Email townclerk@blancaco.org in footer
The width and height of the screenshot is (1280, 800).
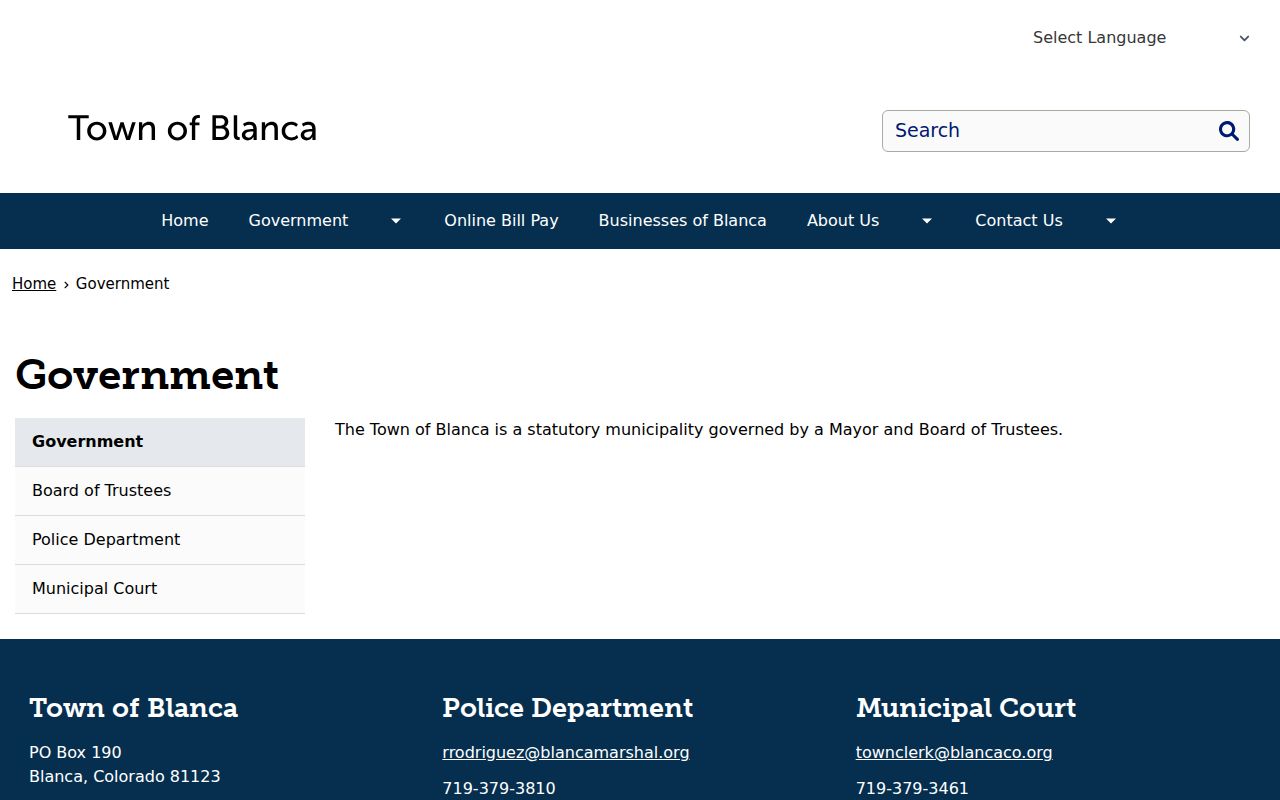pos(954,753)
